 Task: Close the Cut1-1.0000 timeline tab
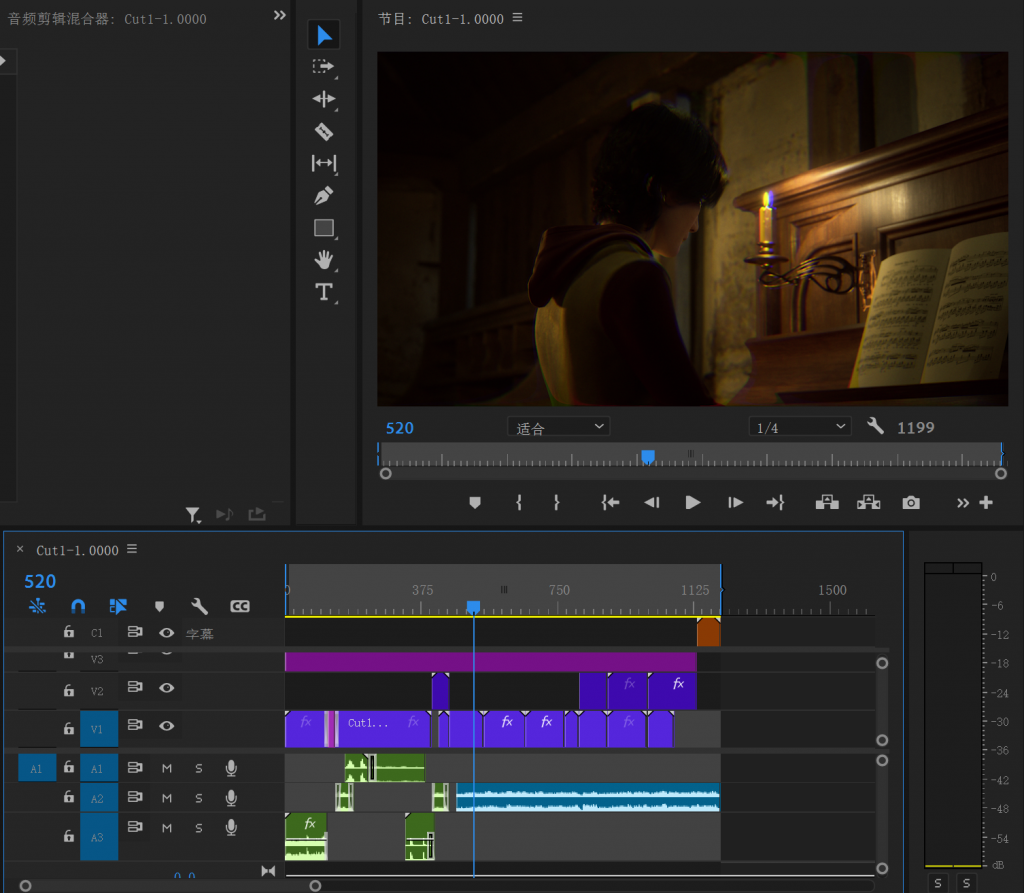20,549
